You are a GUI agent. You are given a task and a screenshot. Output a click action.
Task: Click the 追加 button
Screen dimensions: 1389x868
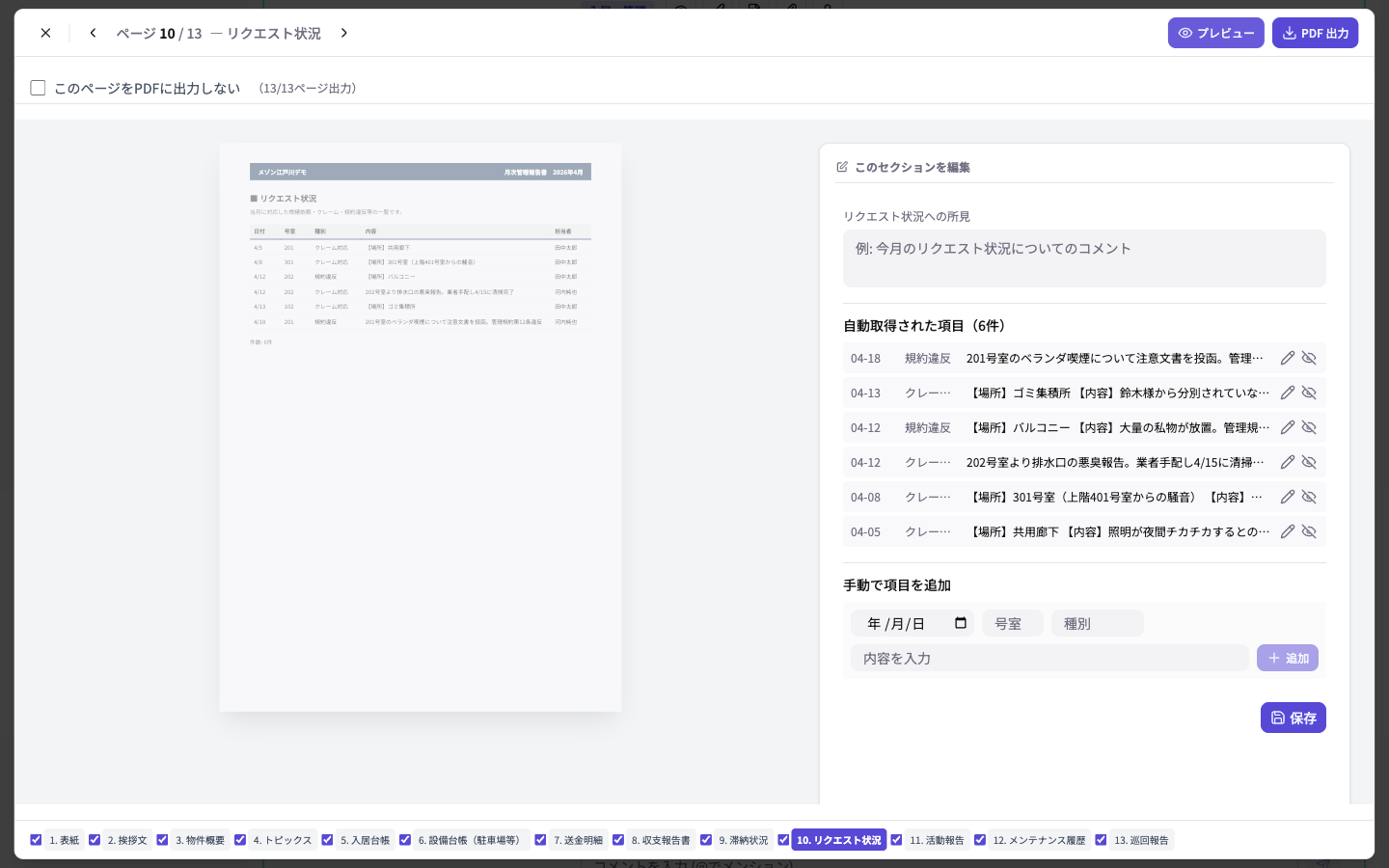[1288, 658]
